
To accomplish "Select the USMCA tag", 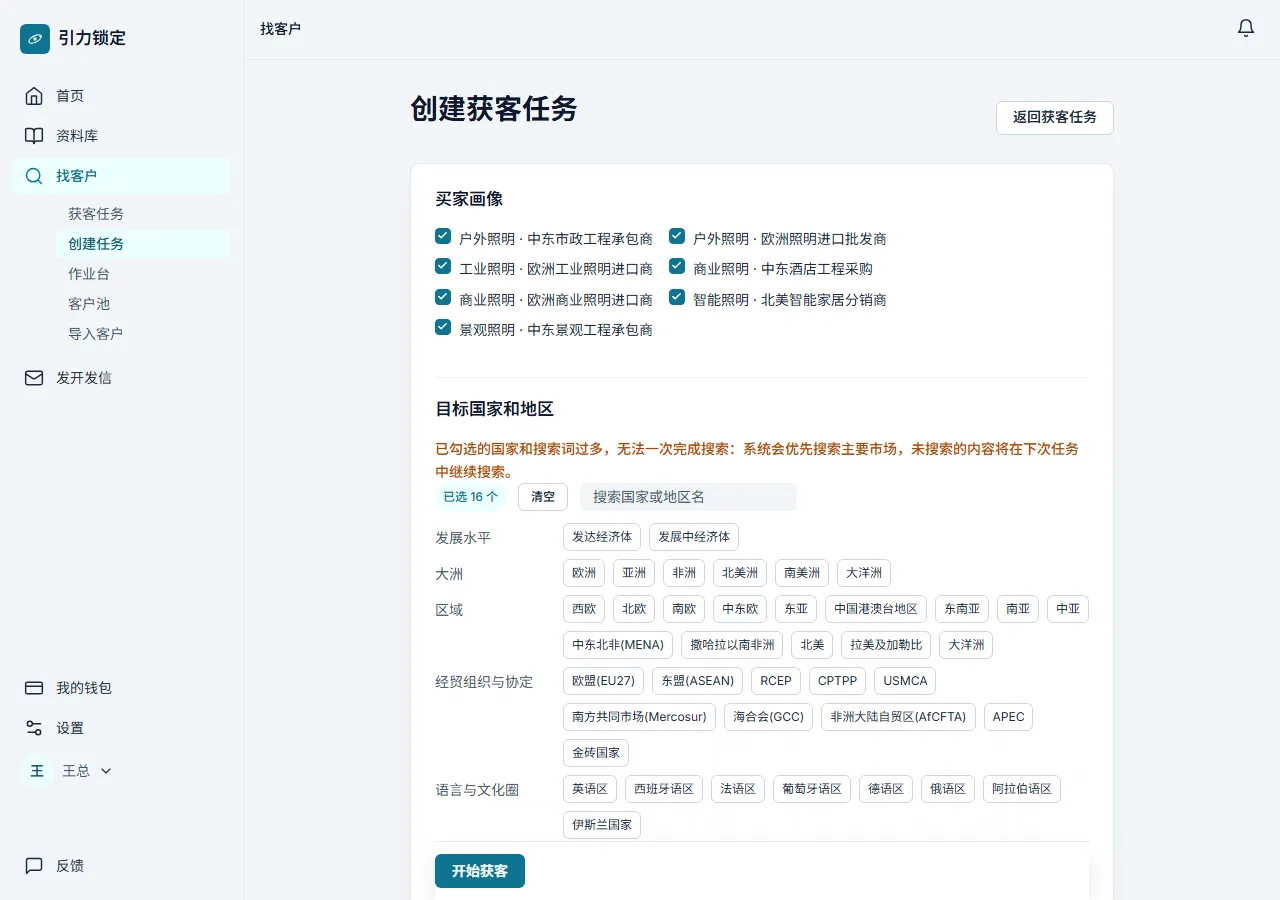I will pos(905,681).
